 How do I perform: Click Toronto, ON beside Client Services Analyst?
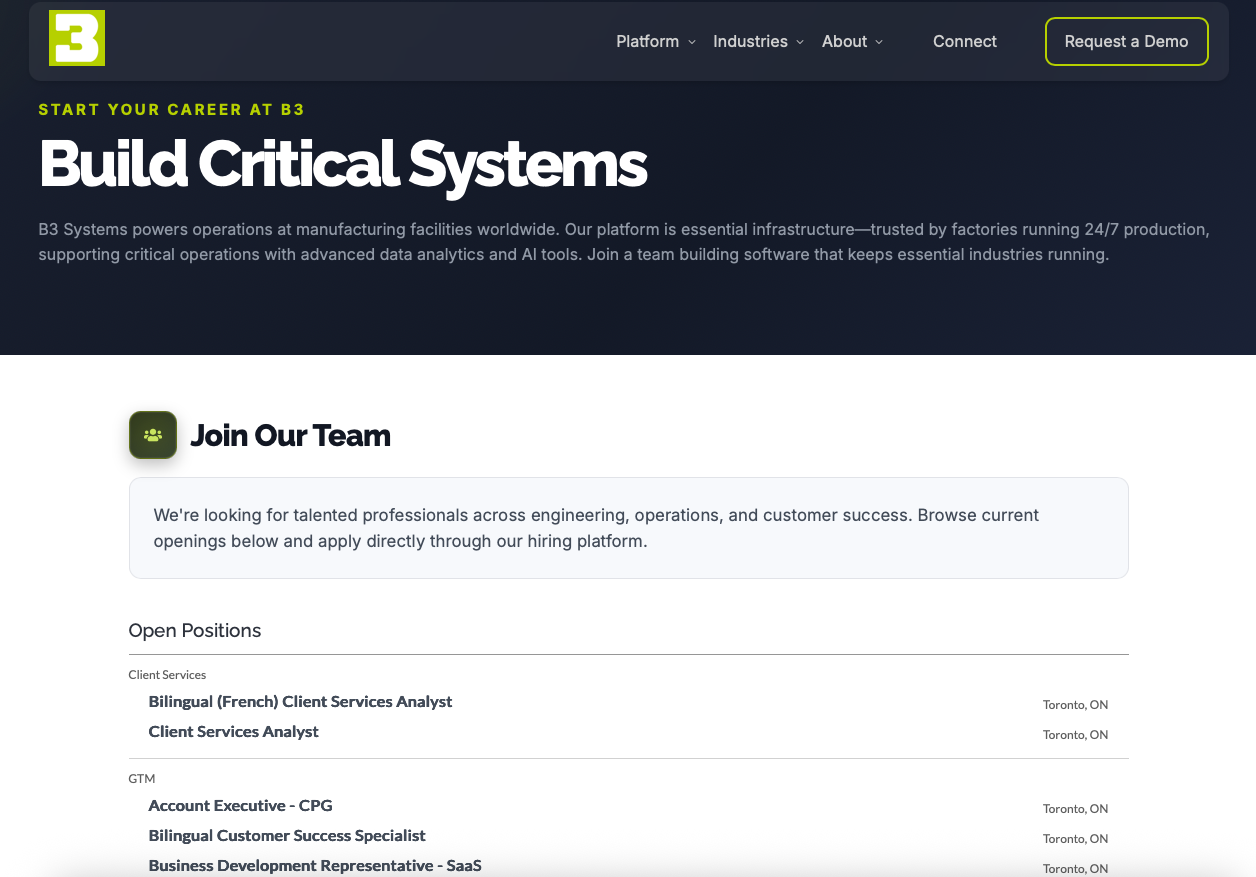[x=1075, y=735]
